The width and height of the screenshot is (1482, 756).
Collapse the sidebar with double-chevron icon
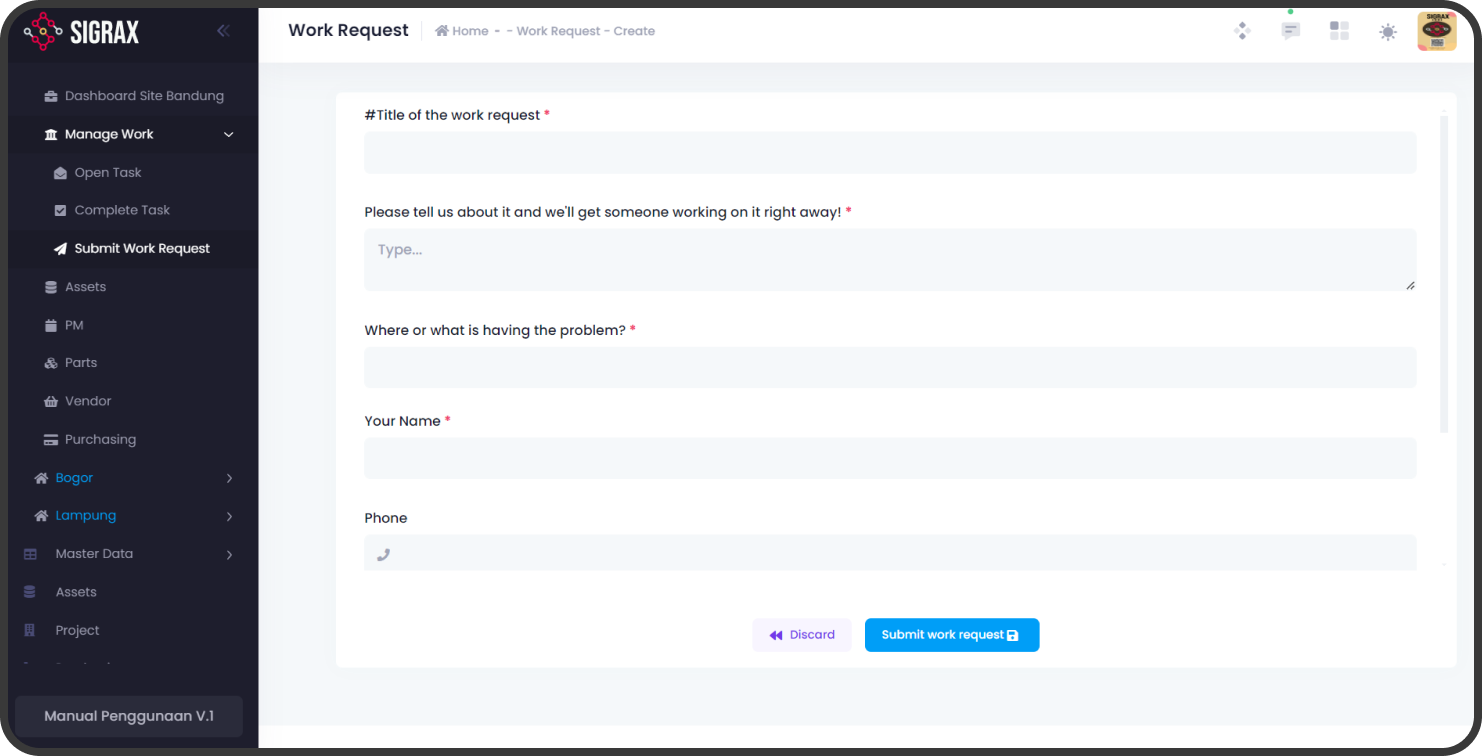[223, 31]
